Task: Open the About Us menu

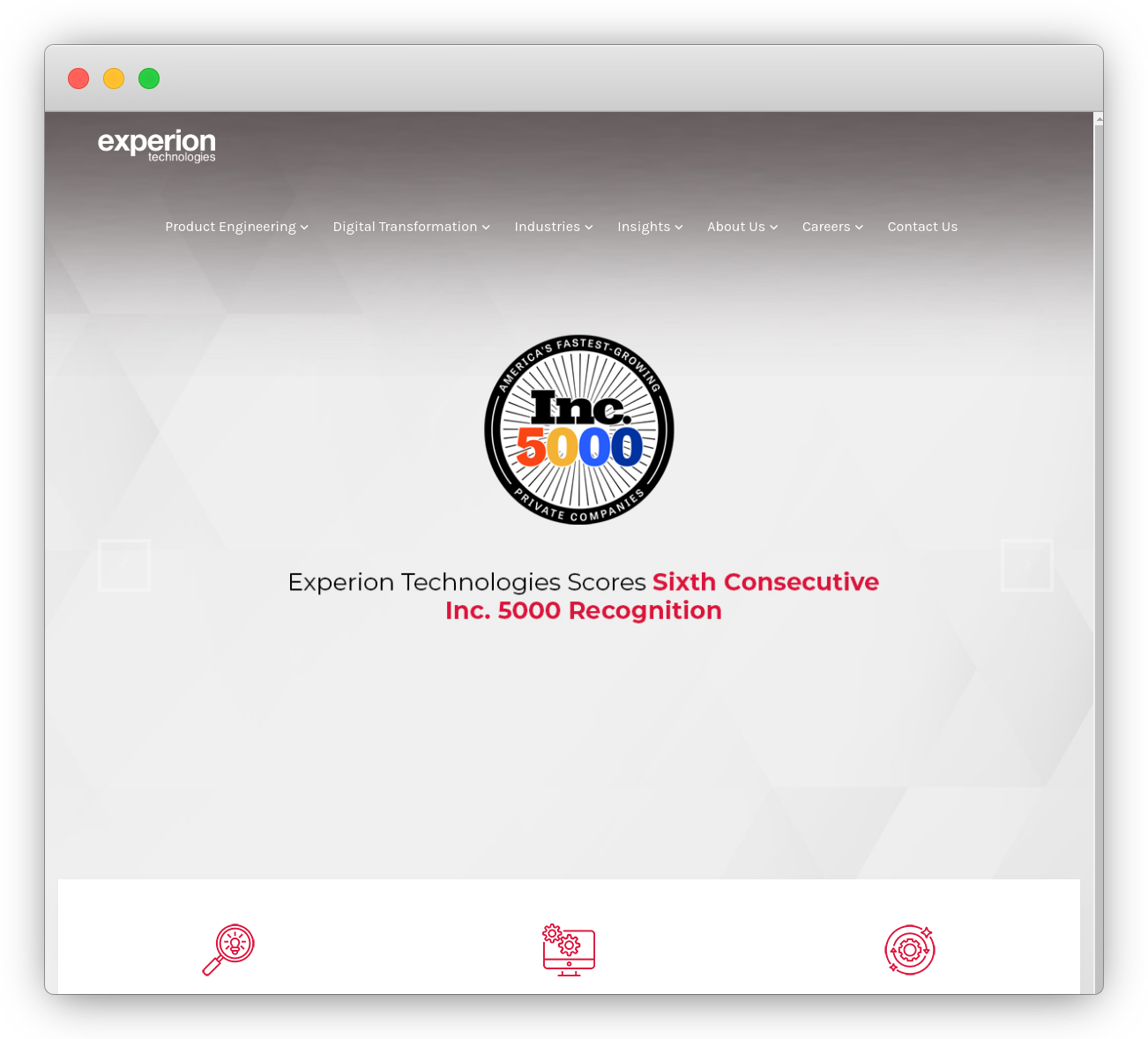Action: (742, 227)
